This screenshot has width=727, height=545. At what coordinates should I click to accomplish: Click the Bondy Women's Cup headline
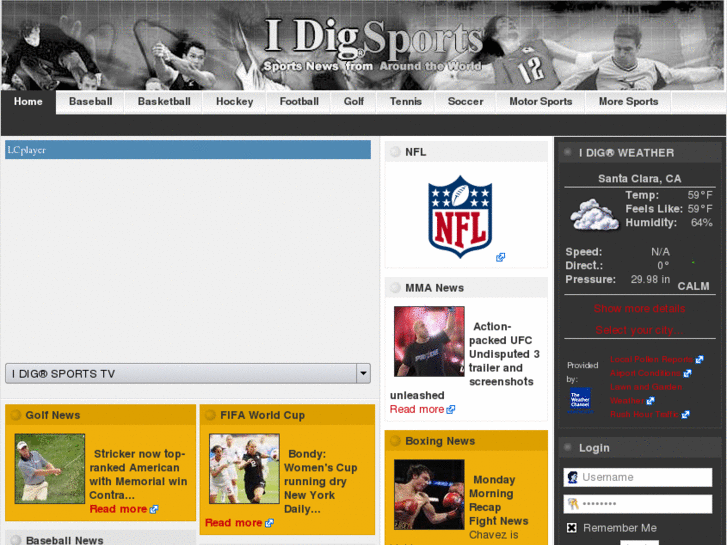pos(320,481)
